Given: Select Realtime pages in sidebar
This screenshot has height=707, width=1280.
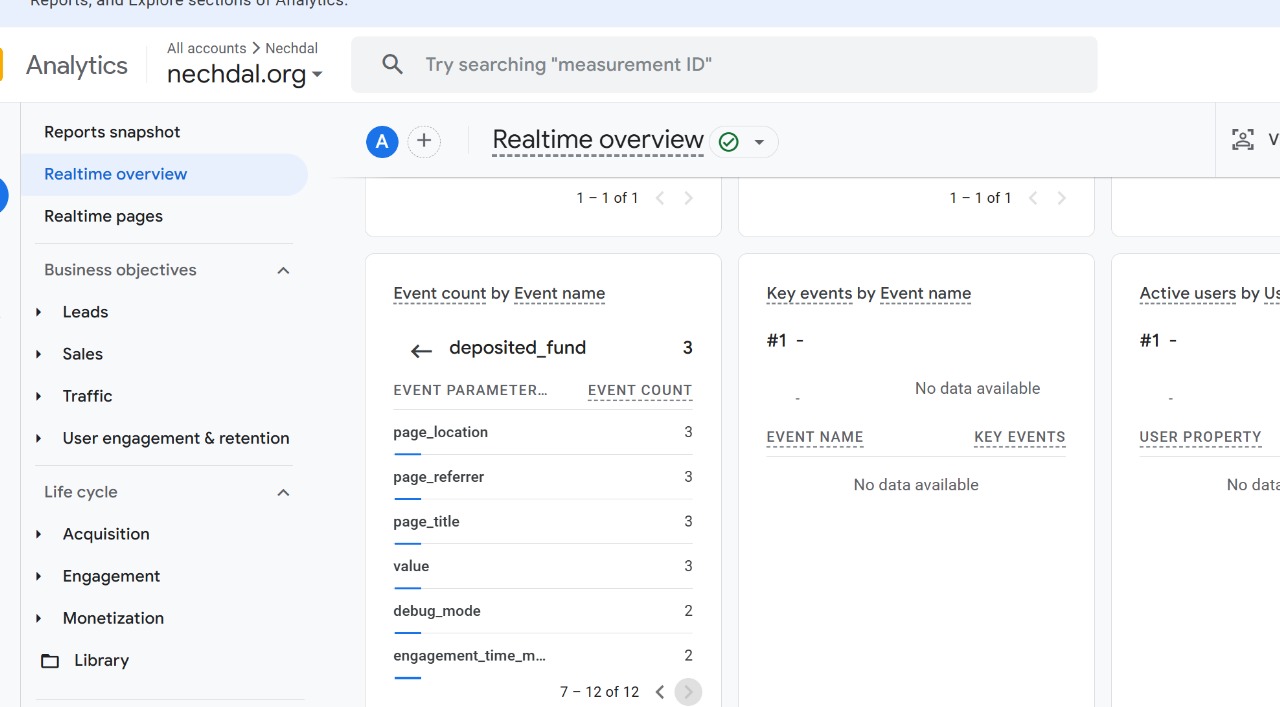Looking at the screenshot, I should pyautogui.click(x=103, y=216).
